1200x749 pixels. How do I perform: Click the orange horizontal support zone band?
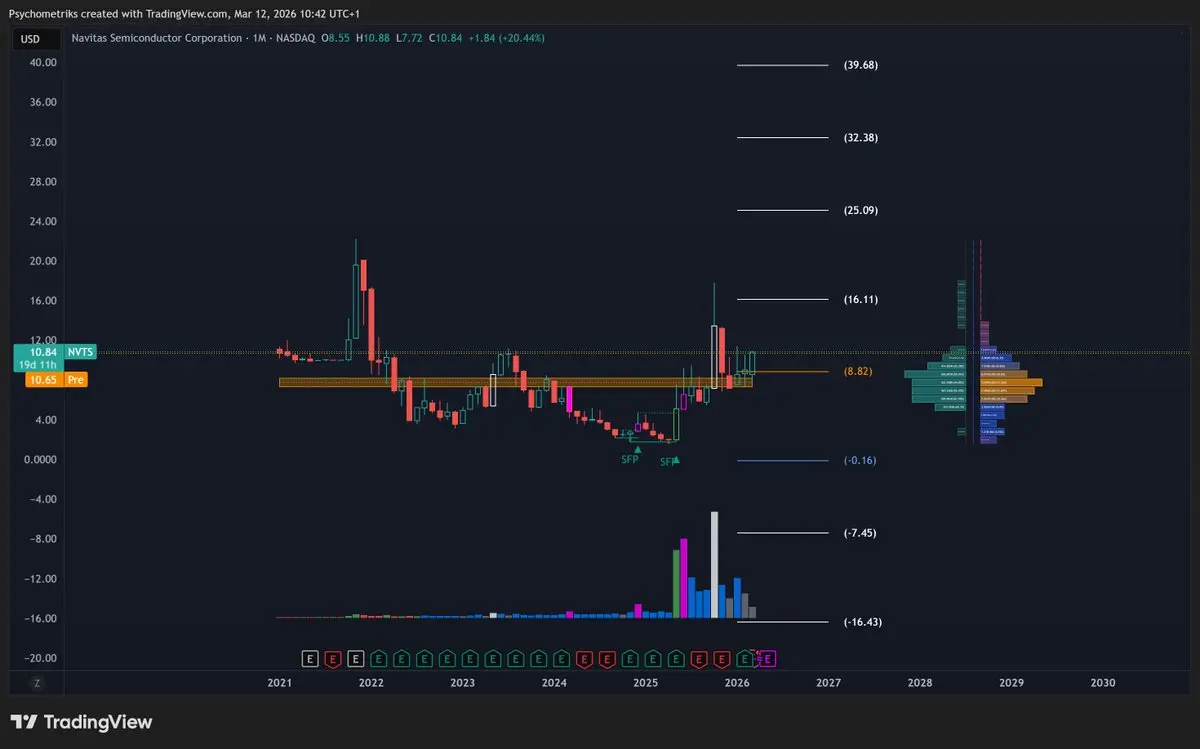pos(515,382)
